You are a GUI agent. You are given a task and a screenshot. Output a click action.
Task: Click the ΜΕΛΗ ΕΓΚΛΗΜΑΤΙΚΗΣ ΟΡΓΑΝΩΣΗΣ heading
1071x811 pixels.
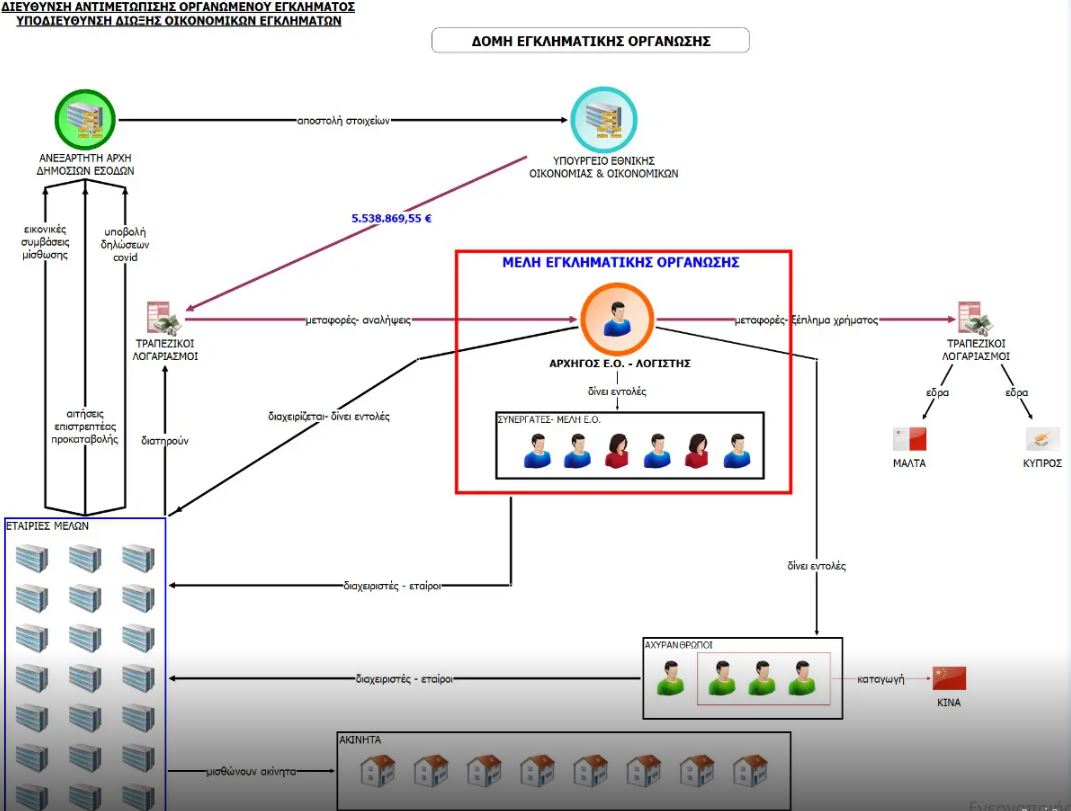[x=620, y=263]
